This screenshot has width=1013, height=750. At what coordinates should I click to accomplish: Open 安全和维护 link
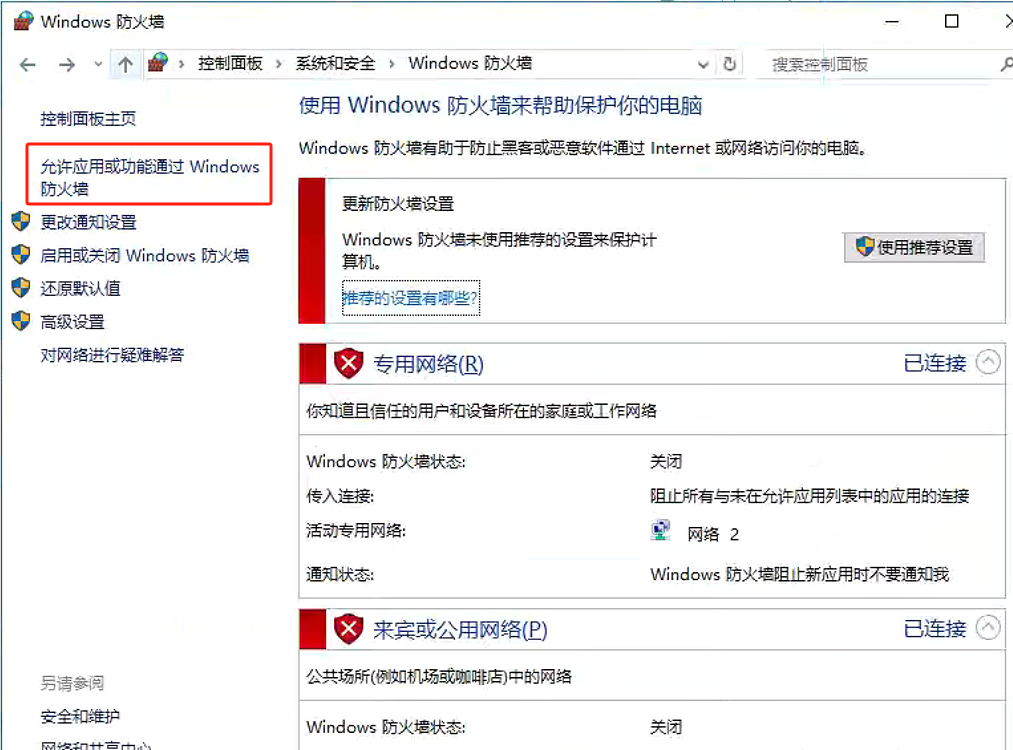click(x=80, y=716)
